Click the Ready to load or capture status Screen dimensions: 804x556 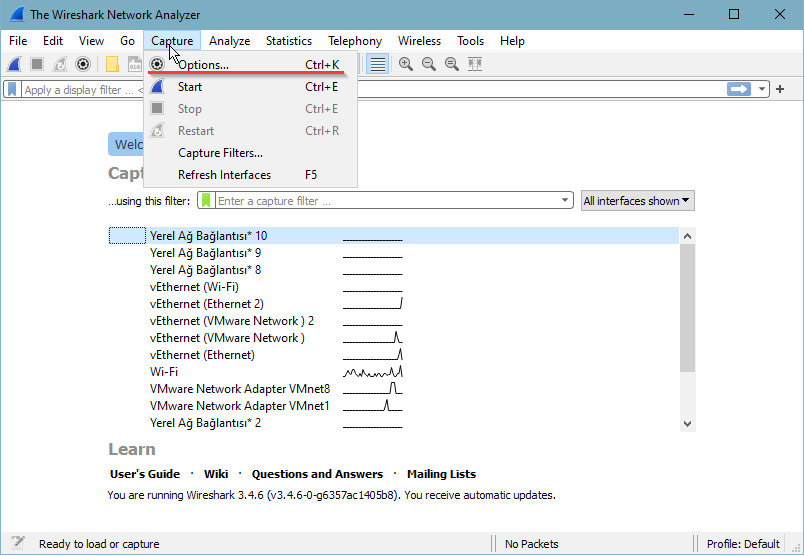tap(99, 544)
